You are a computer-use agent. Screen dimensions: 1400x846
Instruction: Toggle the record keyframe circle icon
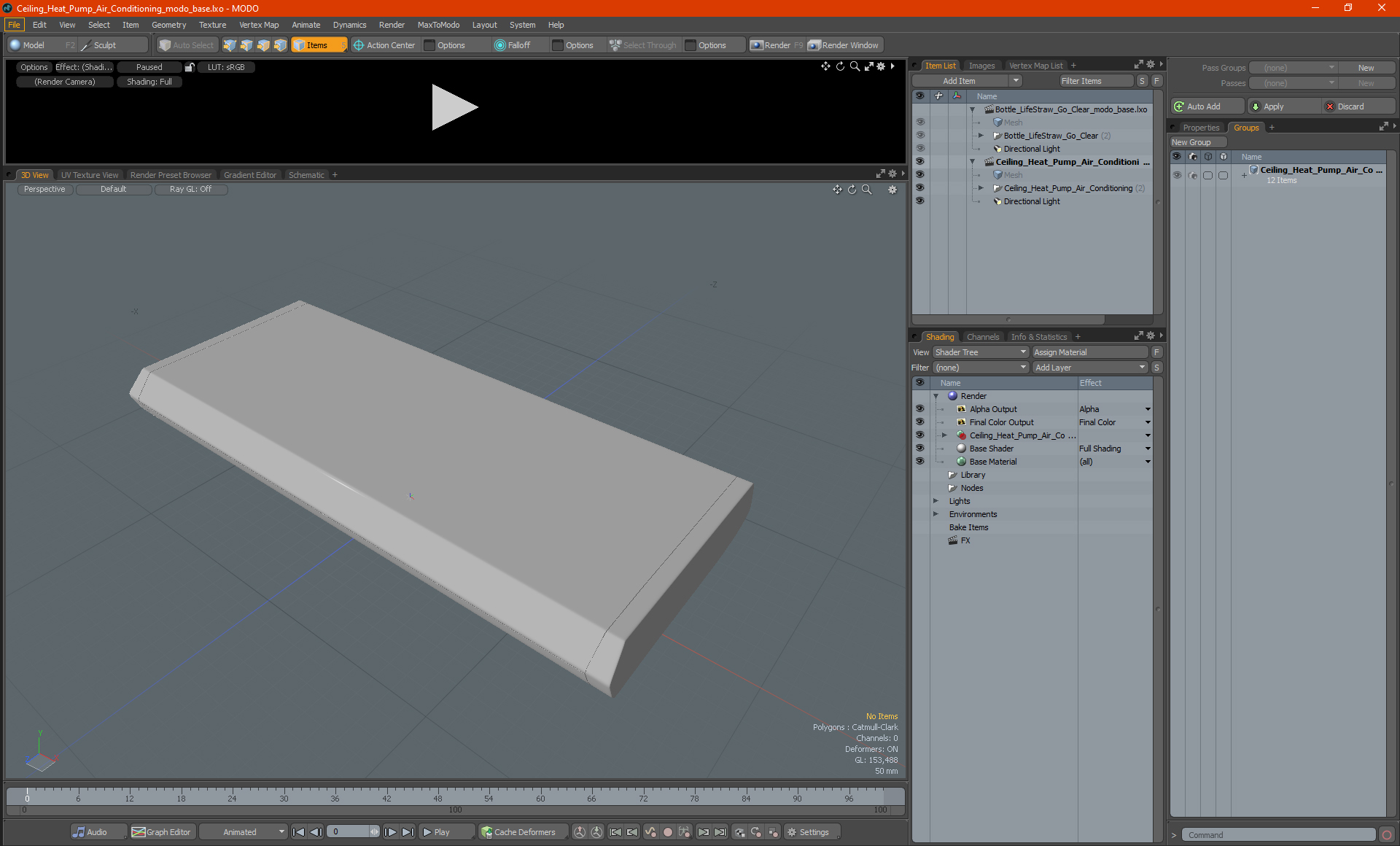tap(667, 832)
